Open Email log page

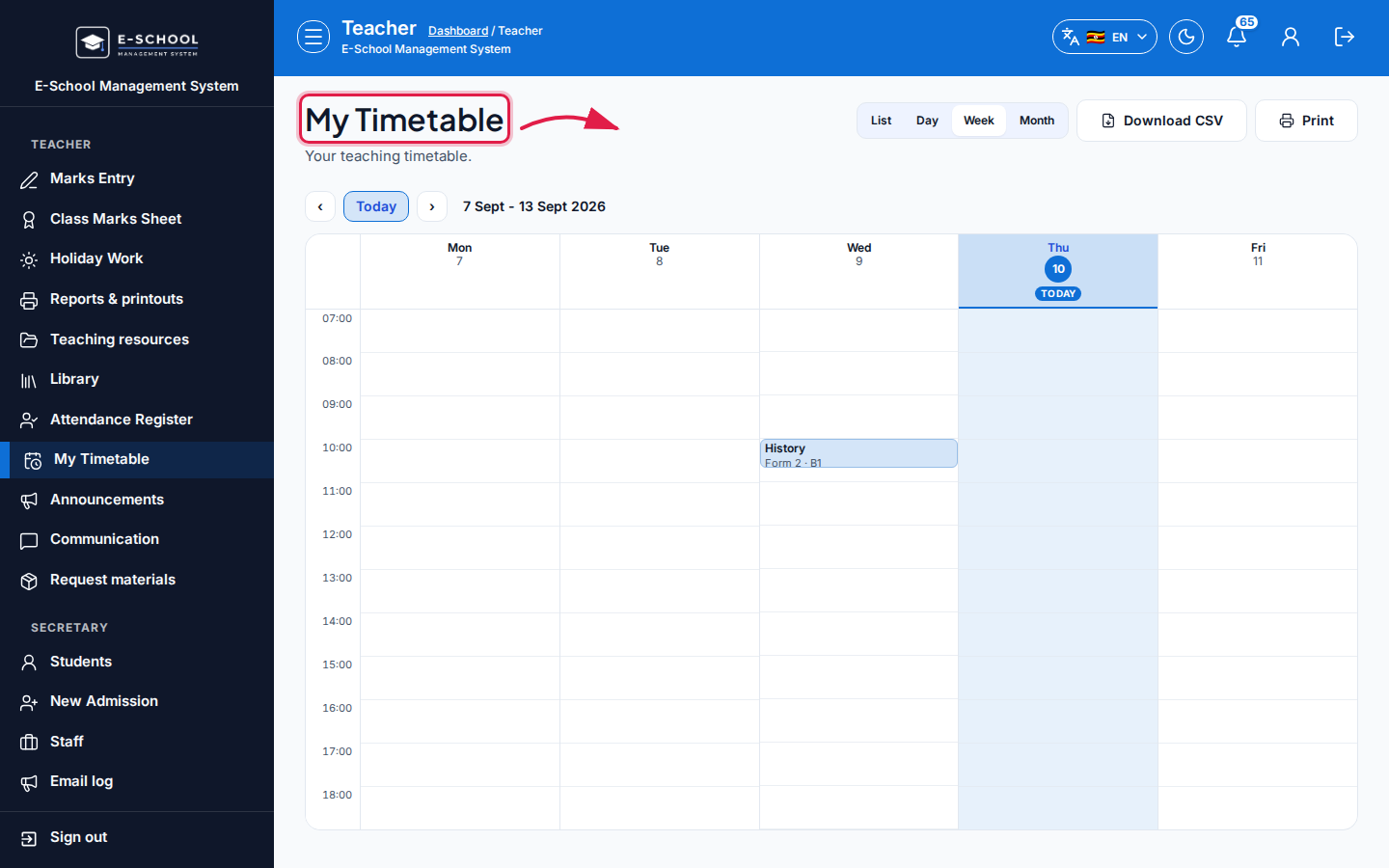(x=137, y=781)
